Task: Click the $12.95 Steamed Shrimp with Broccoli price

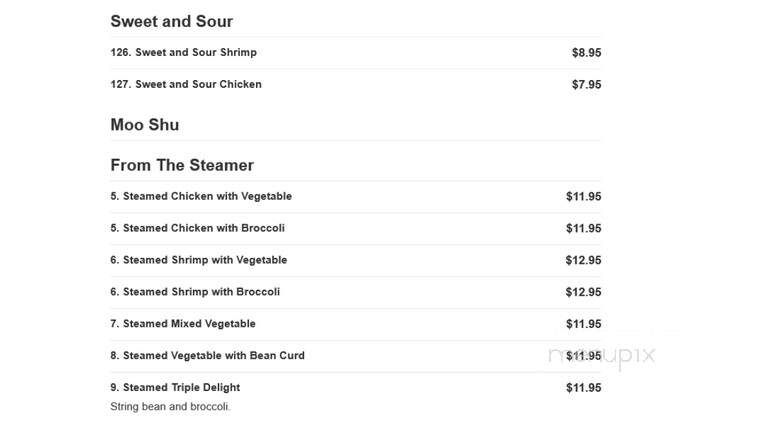Action: coord(583,292)
